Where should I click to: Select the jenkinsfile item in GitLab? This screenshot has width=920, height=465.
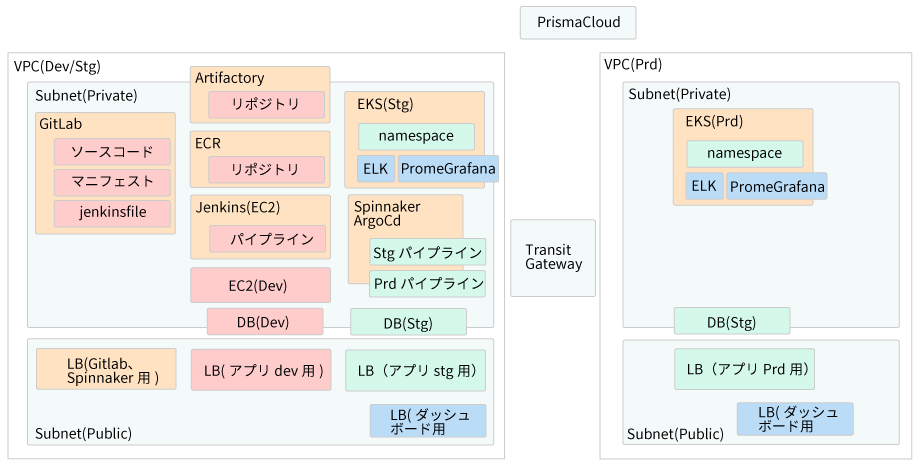click(113, 213)
